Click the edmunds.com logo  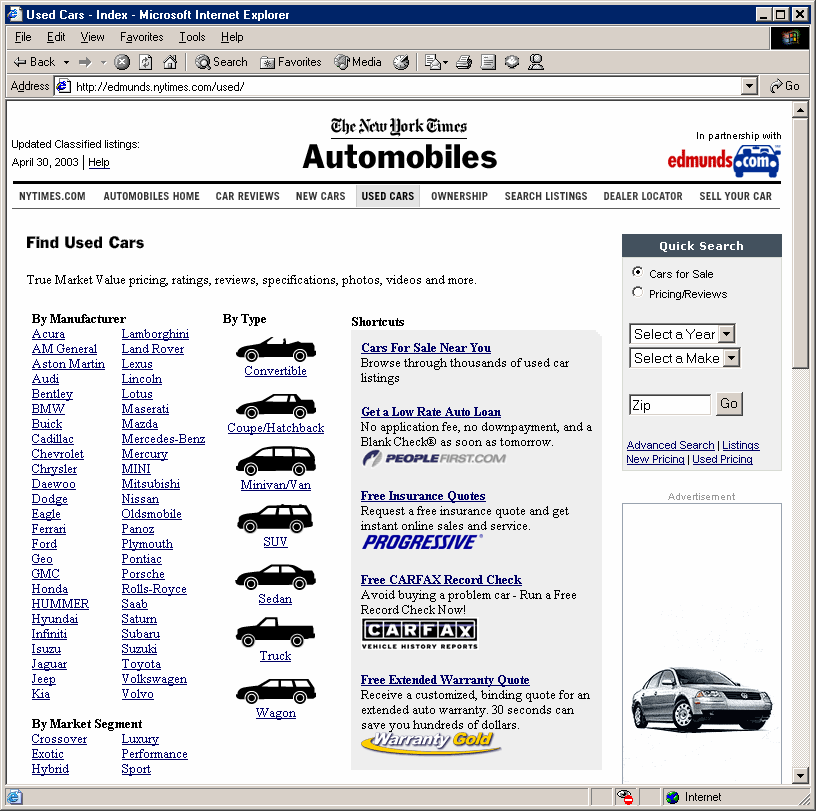[x=724, y=161]
